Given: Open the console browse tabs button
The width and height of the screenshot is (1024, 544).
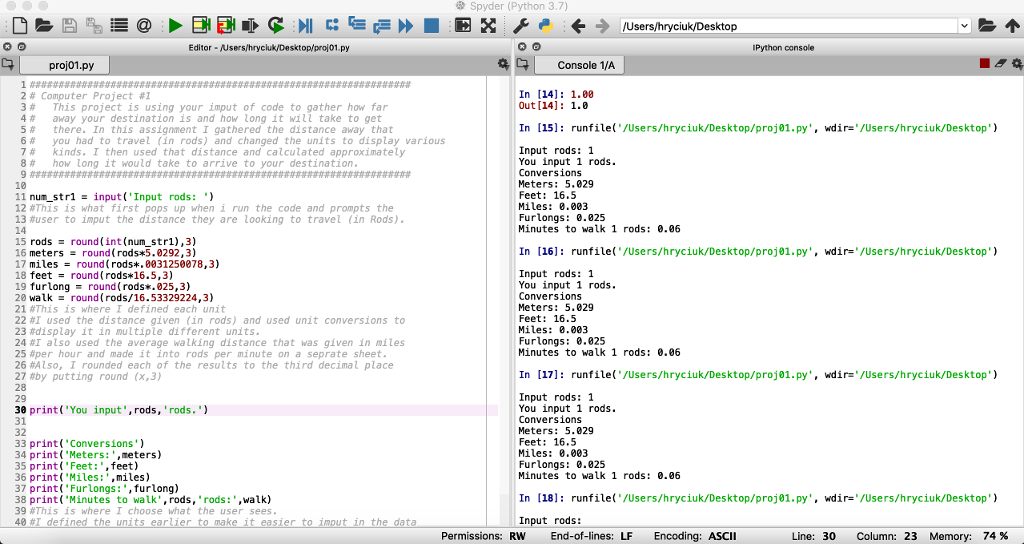Looking at the screenshot, I should coord(522,64).
